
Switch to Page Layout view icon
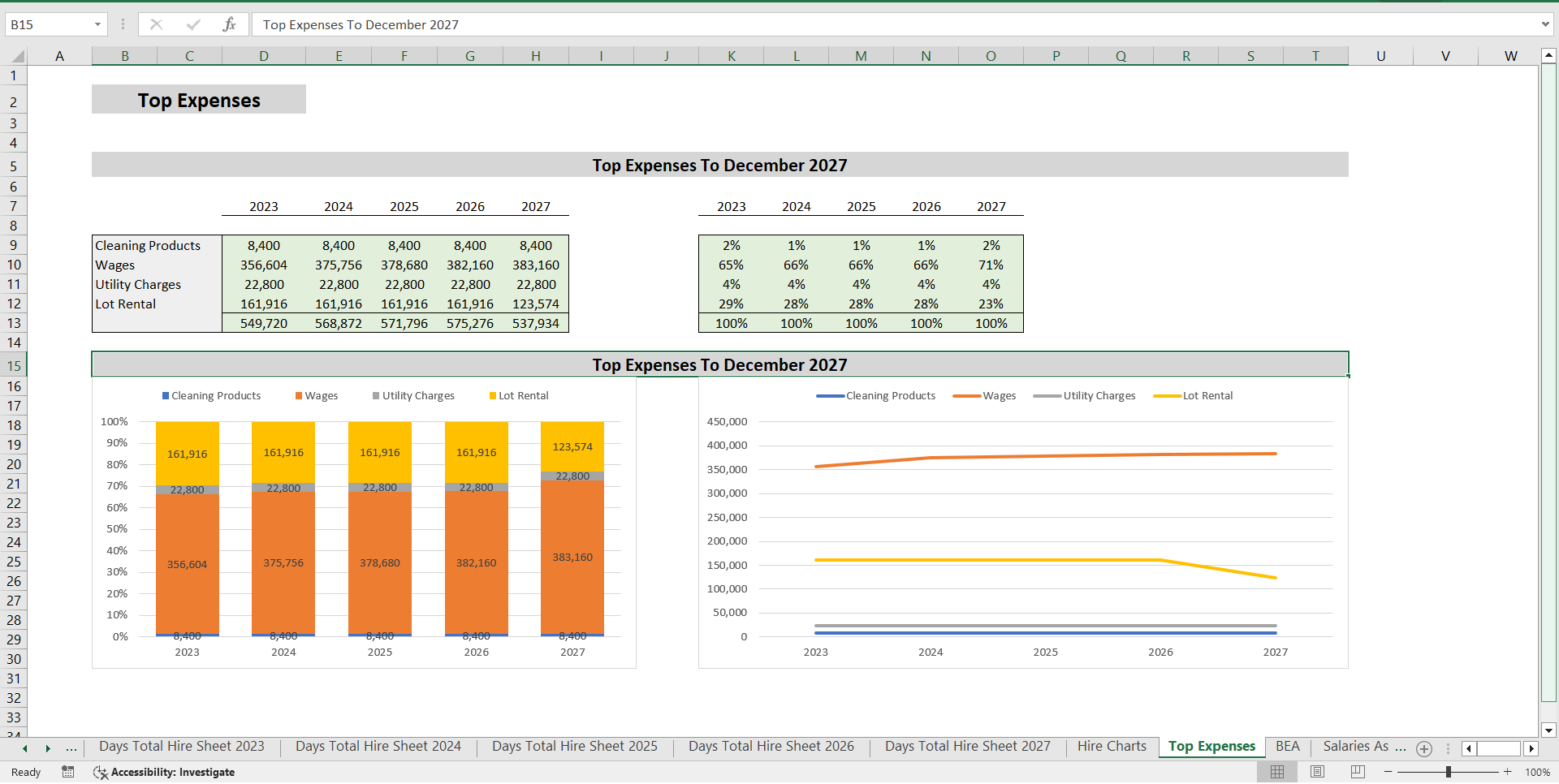coord(1315,772)
